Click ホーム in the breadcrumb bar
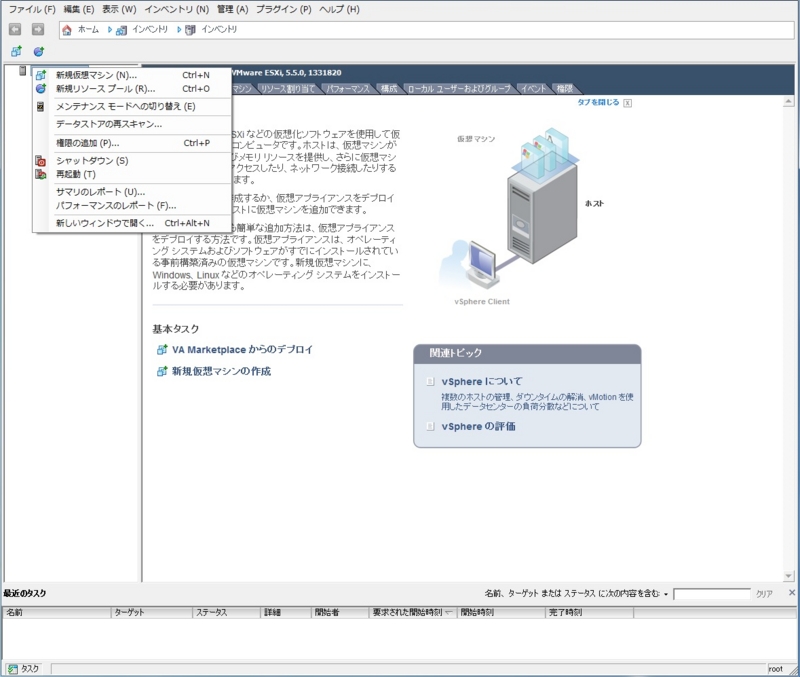800x677 pixels. 88,30
